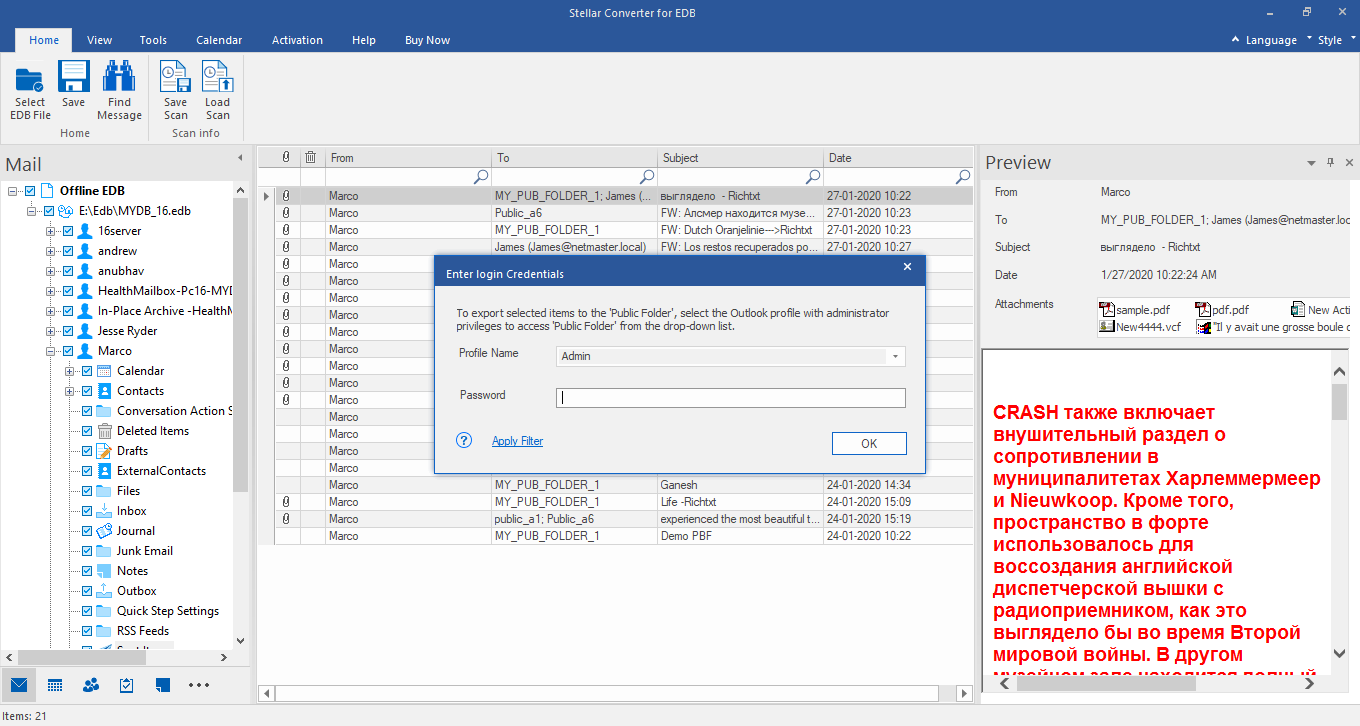This screenshot has width=1360, height=726.
Task: Select the Ganesh message row
Action: (x=616, y=485)
